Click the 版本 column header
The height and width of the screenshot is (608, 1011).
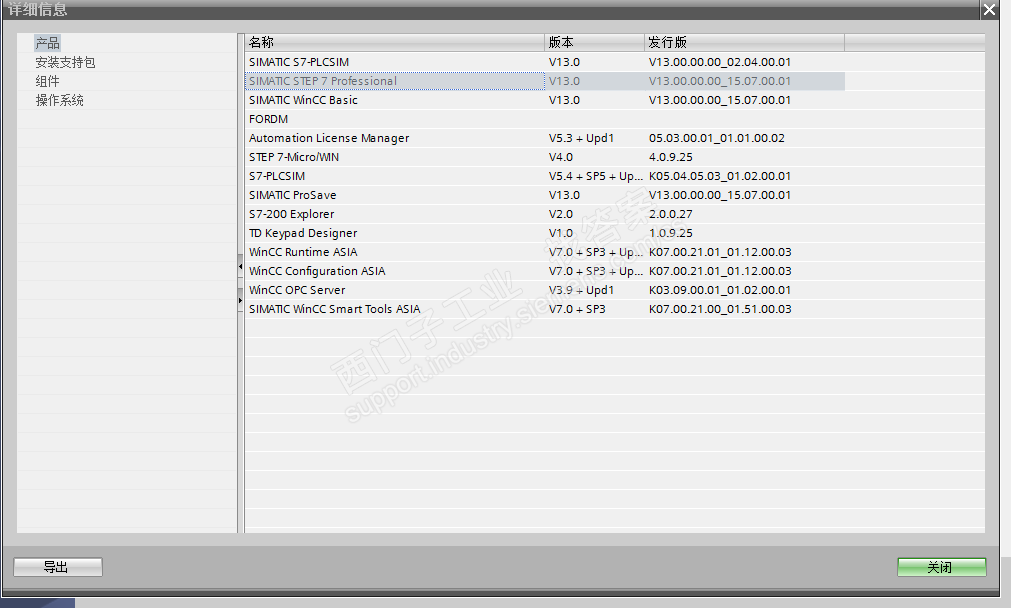[594, 43]
